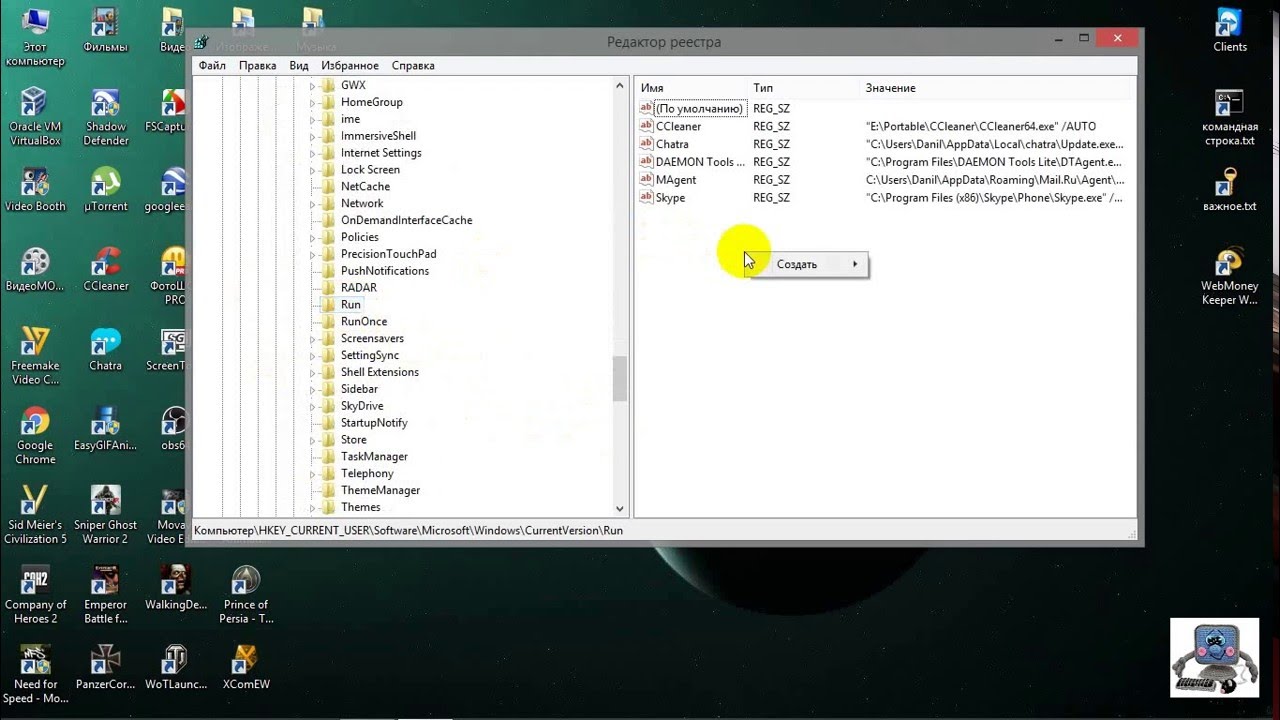Click tree scrollbar down arrow
The image size is (1280, 720).
coord(620,508)
